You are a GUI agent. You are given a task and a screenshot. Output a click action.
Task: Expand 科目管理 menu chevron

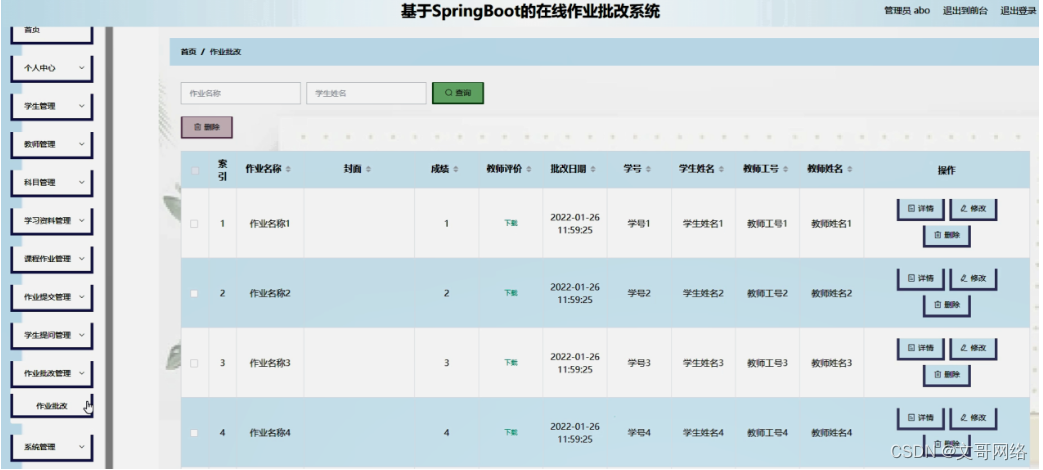click(x=82, y=182)
